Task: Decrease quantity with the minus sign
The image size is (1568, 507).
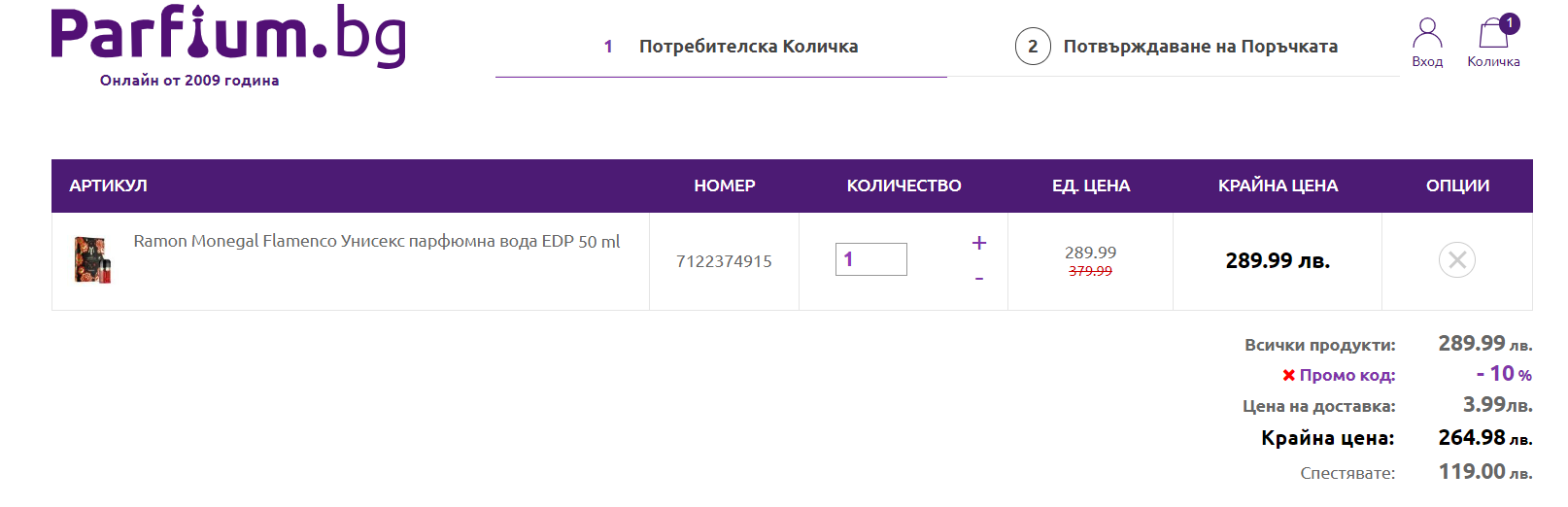Action: [x=978, y=279]
